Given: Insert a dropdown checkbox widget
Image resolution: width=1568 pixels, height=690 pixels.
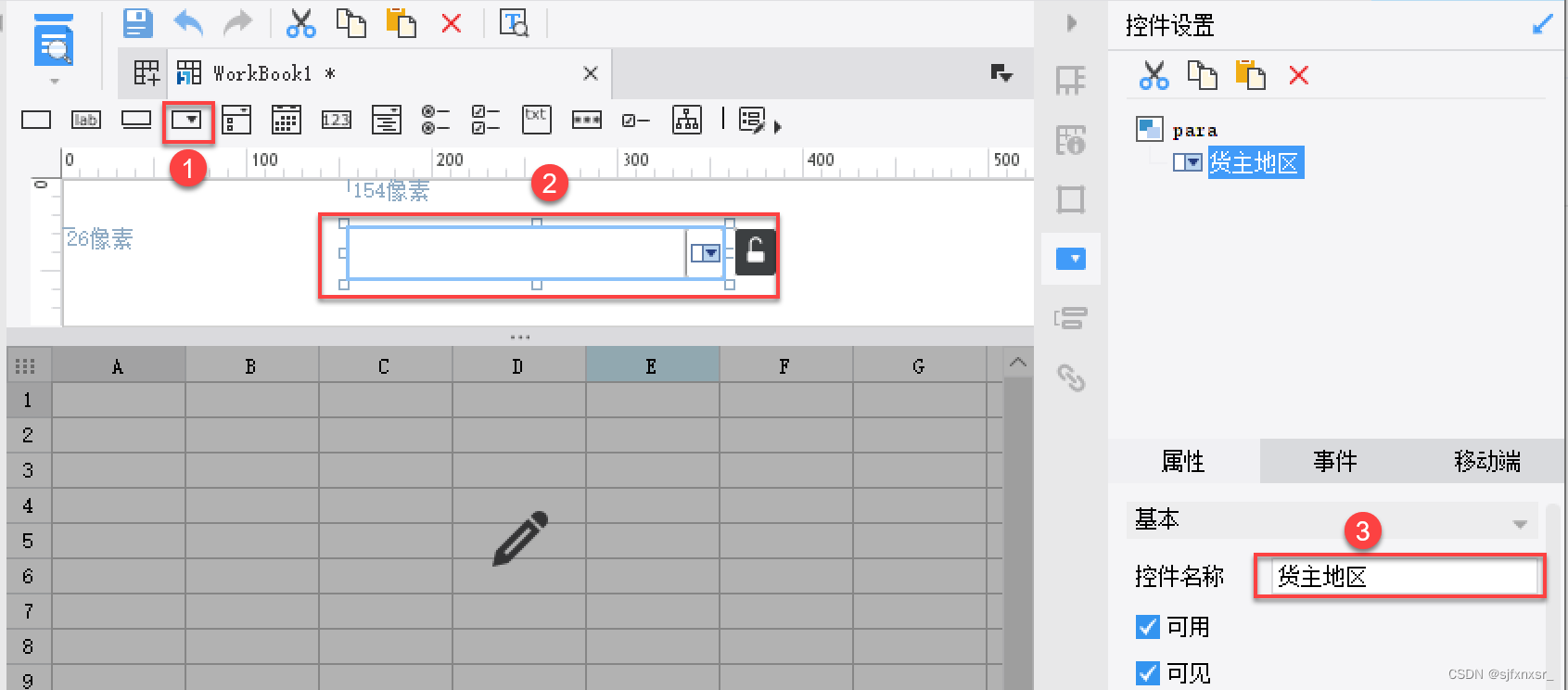Looking at the screenshot, I should pyautogui.click(x=236, y=120).
